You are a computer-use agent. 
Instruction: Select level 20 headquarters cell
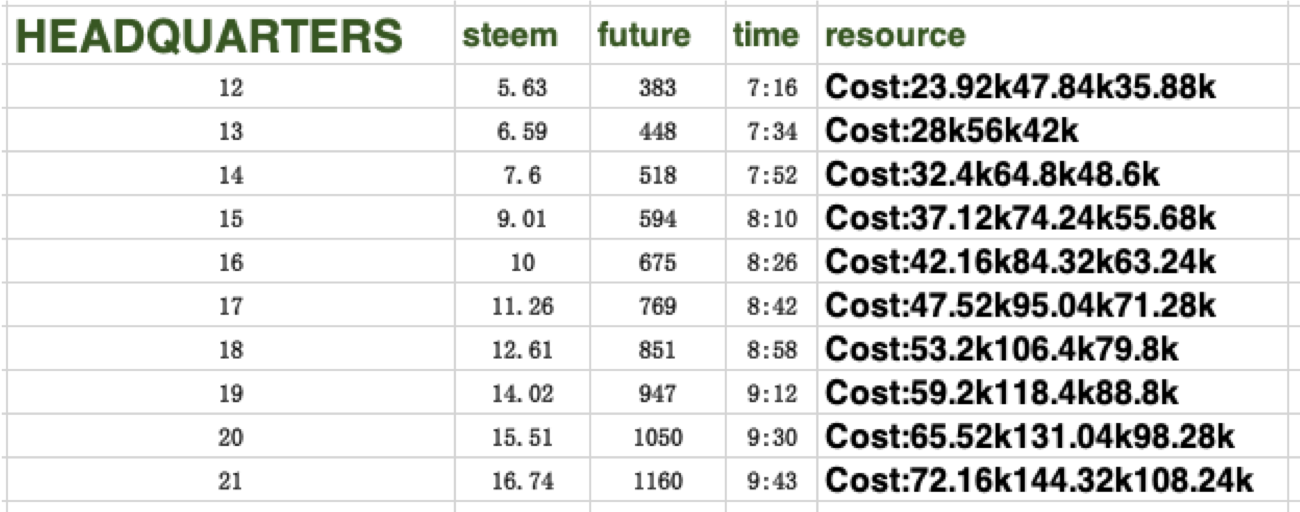click(x=230, y=437)
